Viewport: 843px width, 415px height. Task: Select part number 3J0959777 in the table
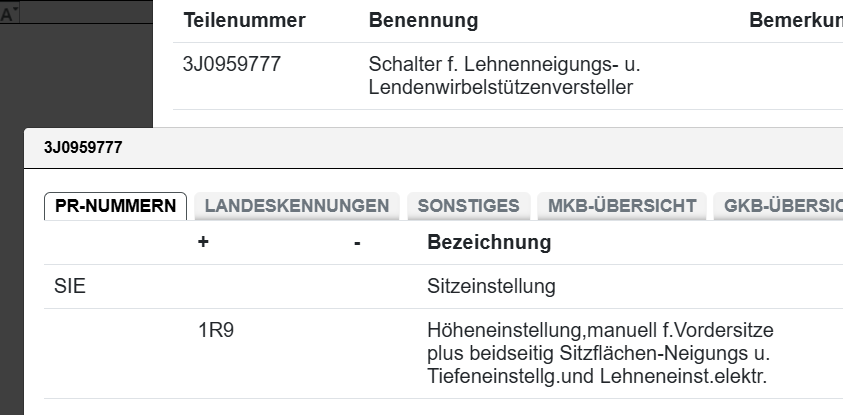232,65
